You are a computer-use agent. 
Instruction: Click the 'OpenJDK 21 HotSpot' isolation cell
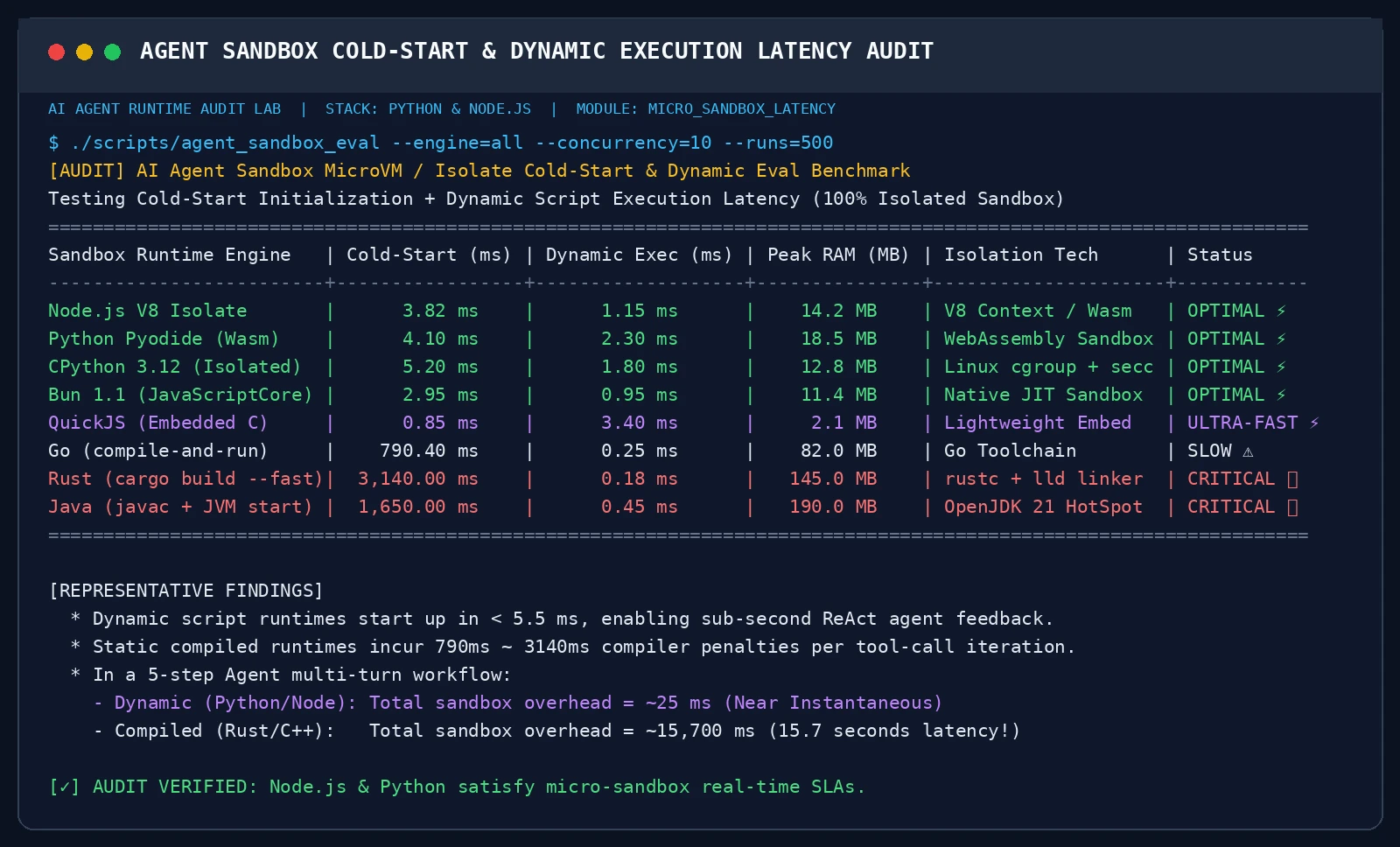coord(1043,507)
